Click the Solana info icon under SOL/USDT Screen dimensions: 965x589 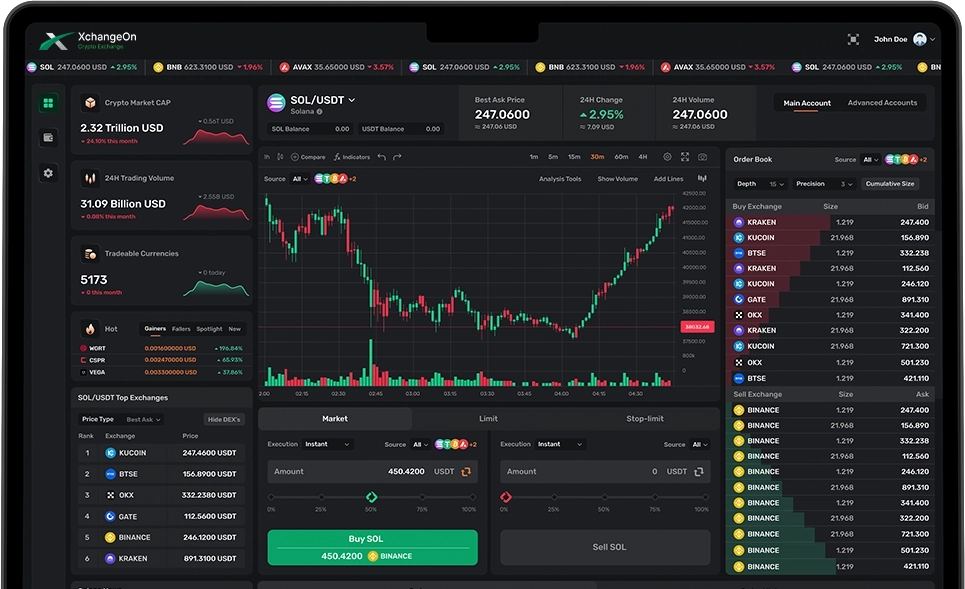pyautogui.click(x=319, y=111)
